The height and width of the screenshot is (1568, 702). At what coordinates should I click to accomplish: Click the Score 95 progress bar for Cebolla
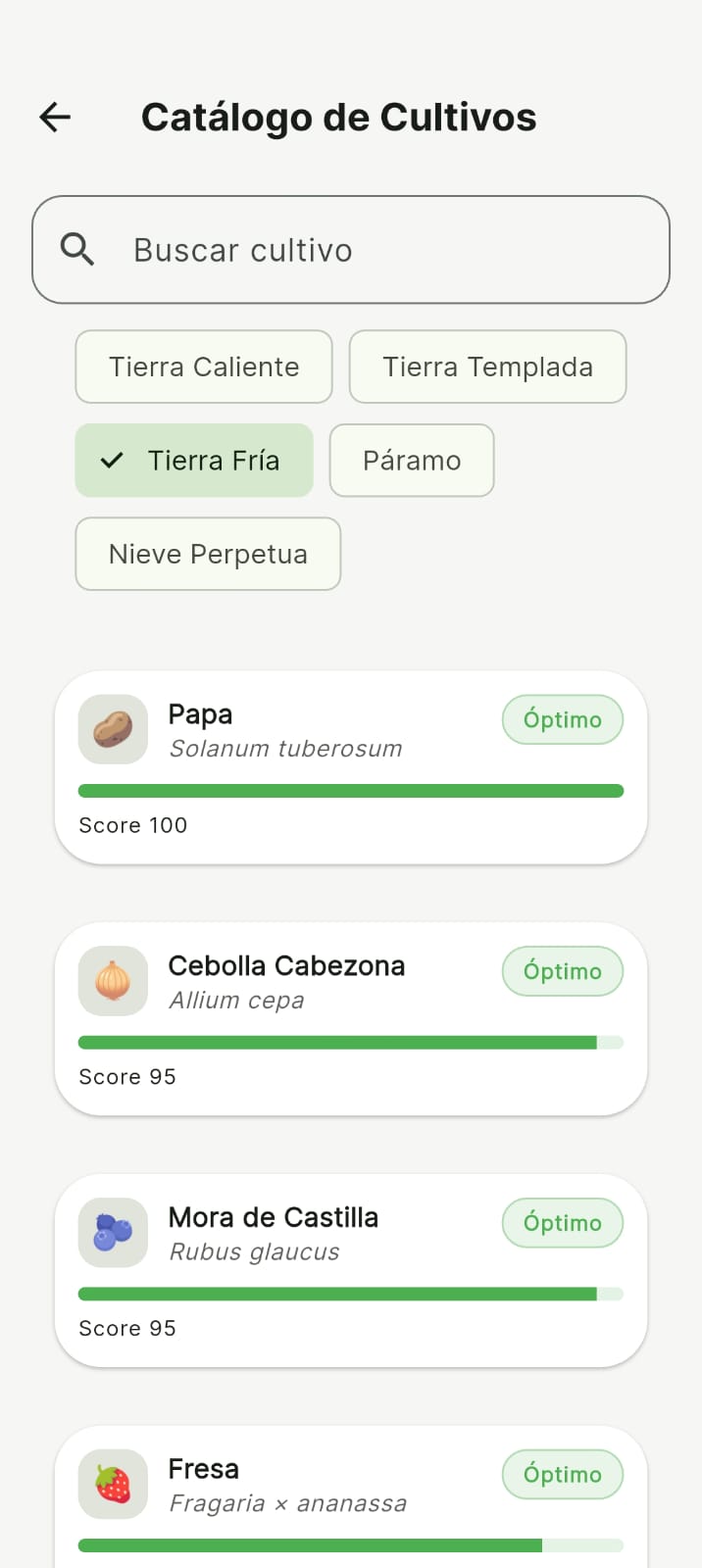point(351,1043)
